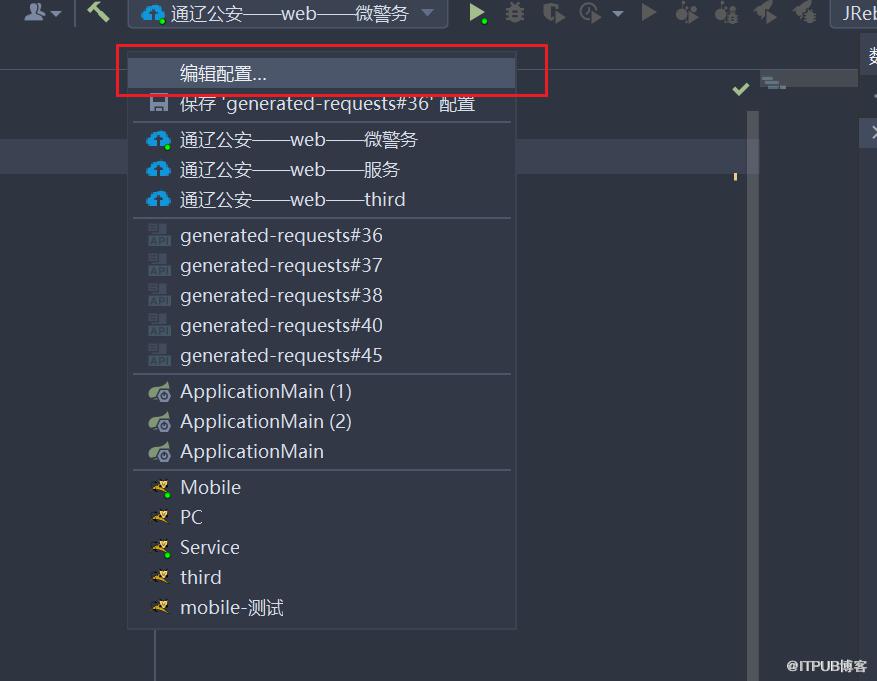The image size is (877, 681).
Task: Click API icon beside generated-requests#37
Action: coord(159,266)
